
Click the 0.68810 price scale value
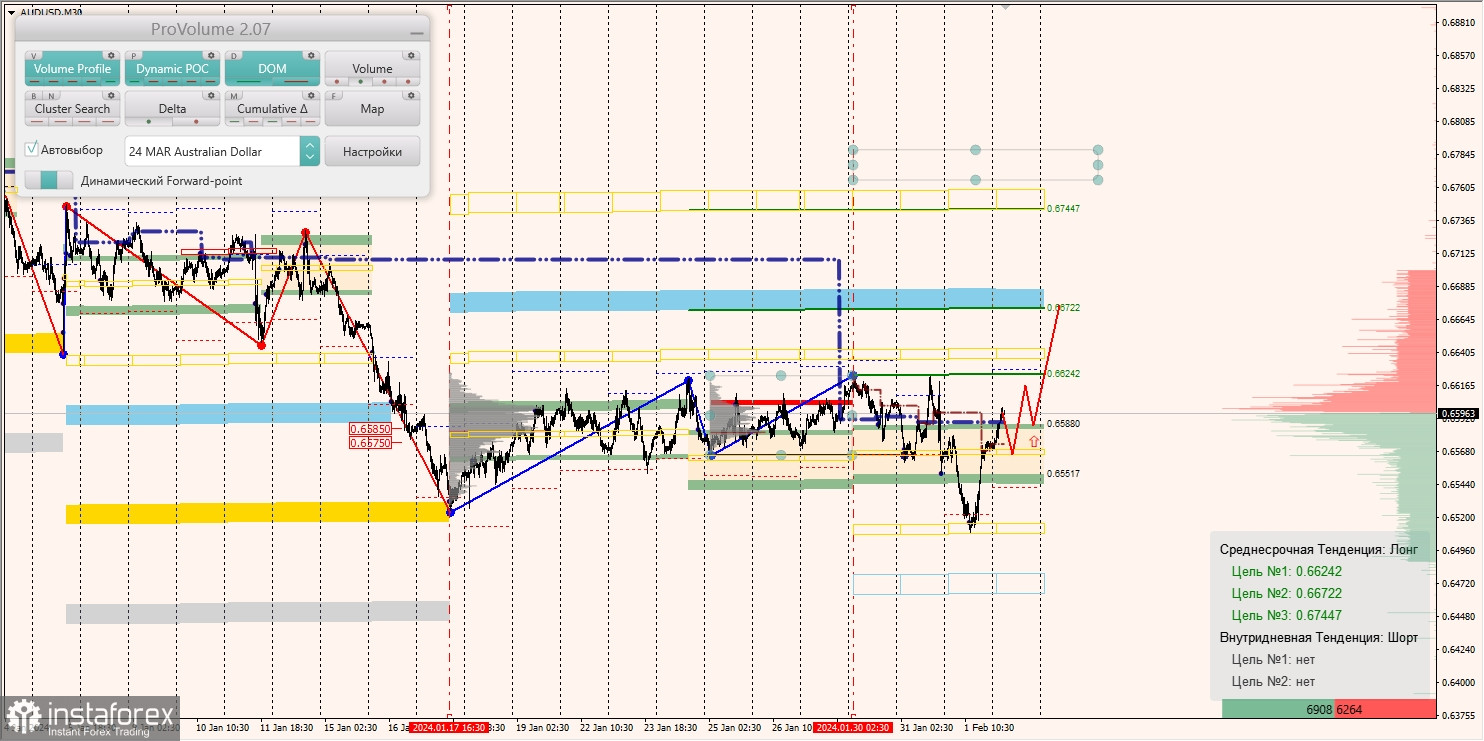1459,23
